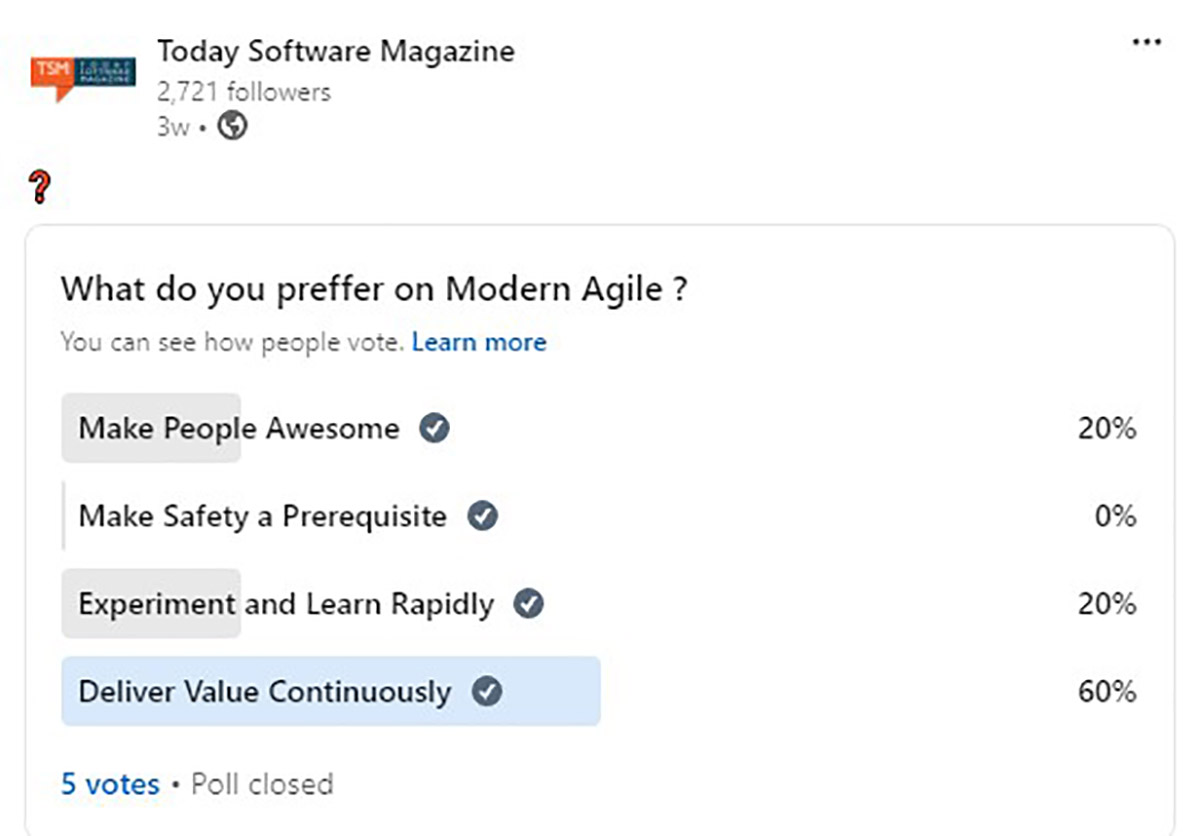Click the red question mark emoji
1200x836 pixels.
pos(40,187)
